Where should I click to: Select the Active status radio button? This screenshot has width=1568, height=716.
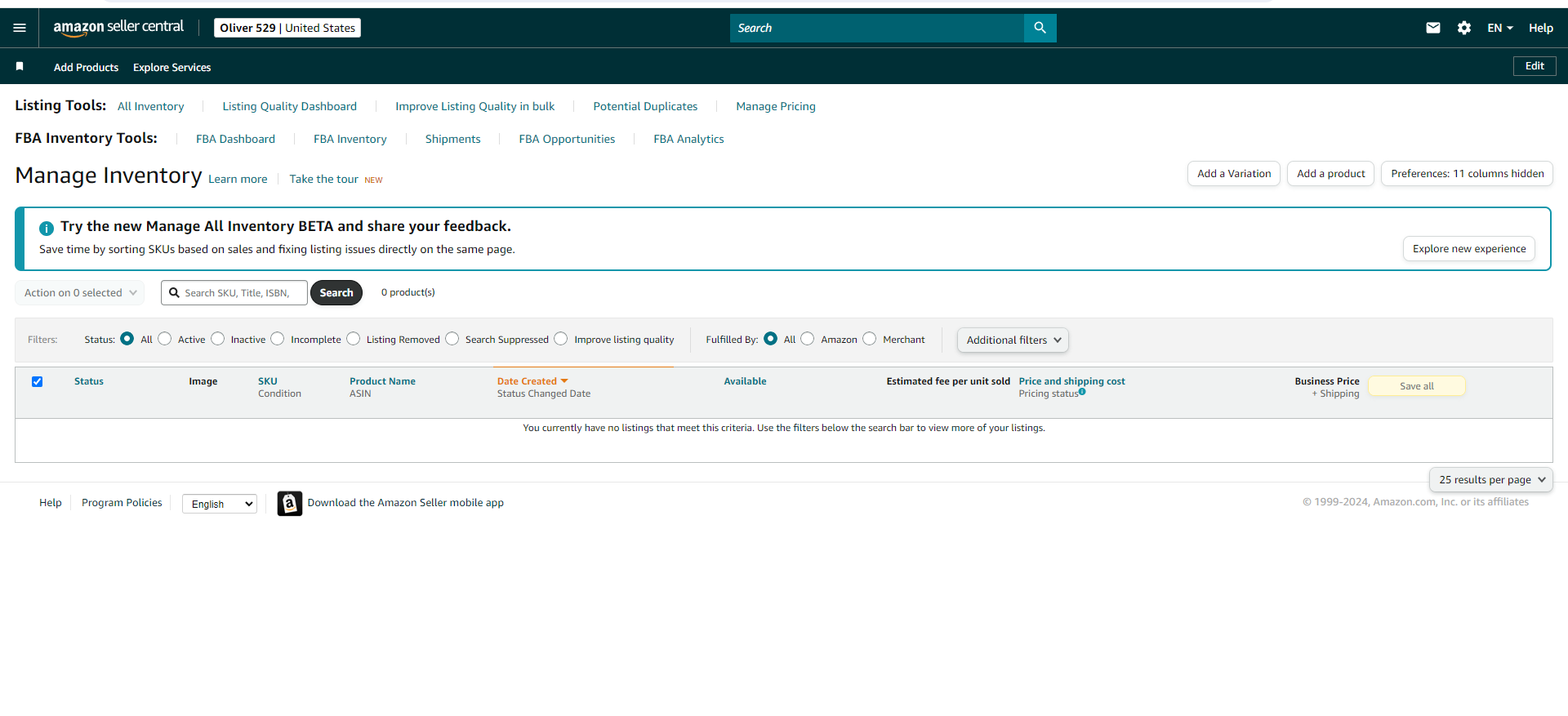165,338
